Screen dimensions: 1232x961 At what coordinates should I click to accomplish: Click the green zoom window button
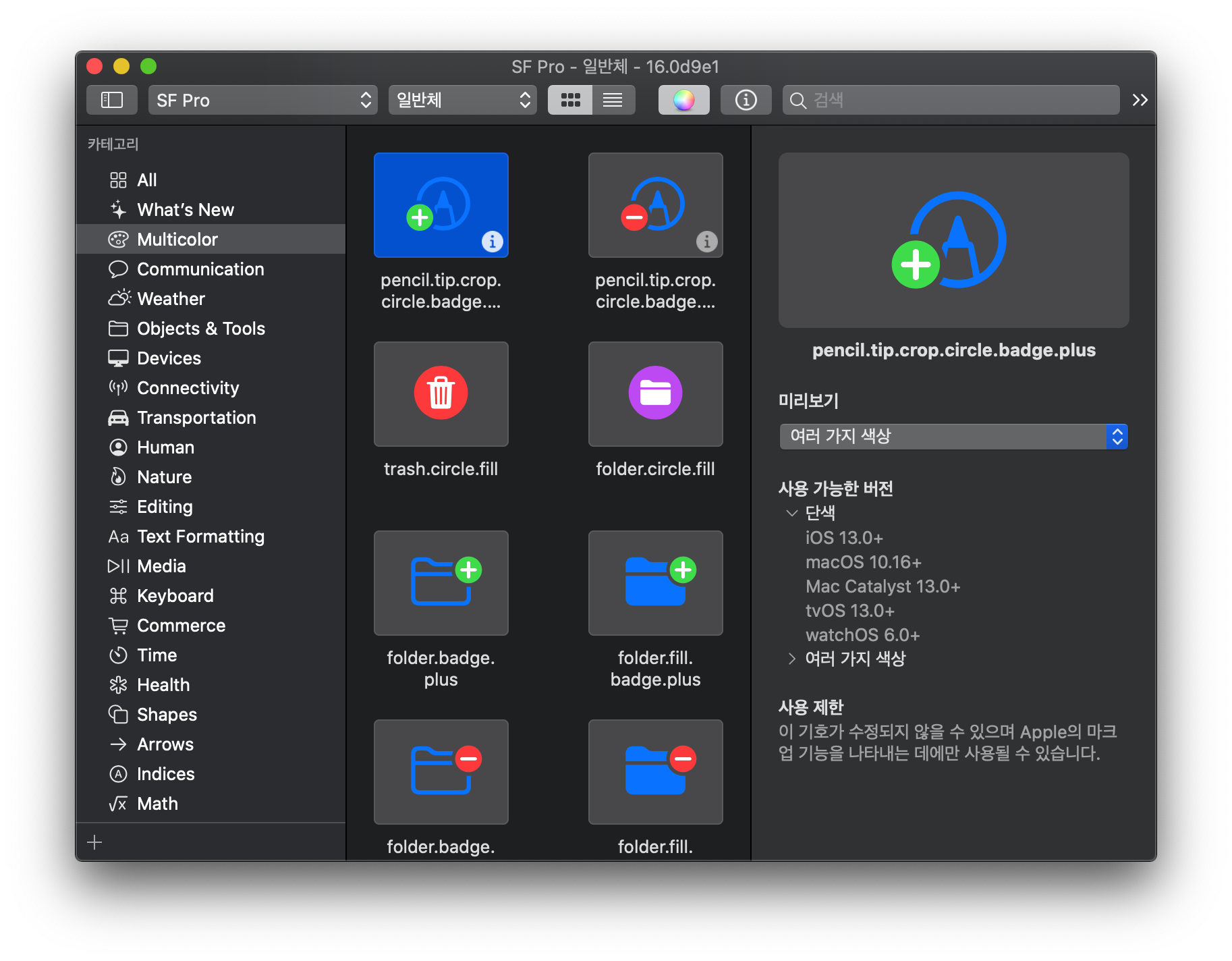click(148, 66)
